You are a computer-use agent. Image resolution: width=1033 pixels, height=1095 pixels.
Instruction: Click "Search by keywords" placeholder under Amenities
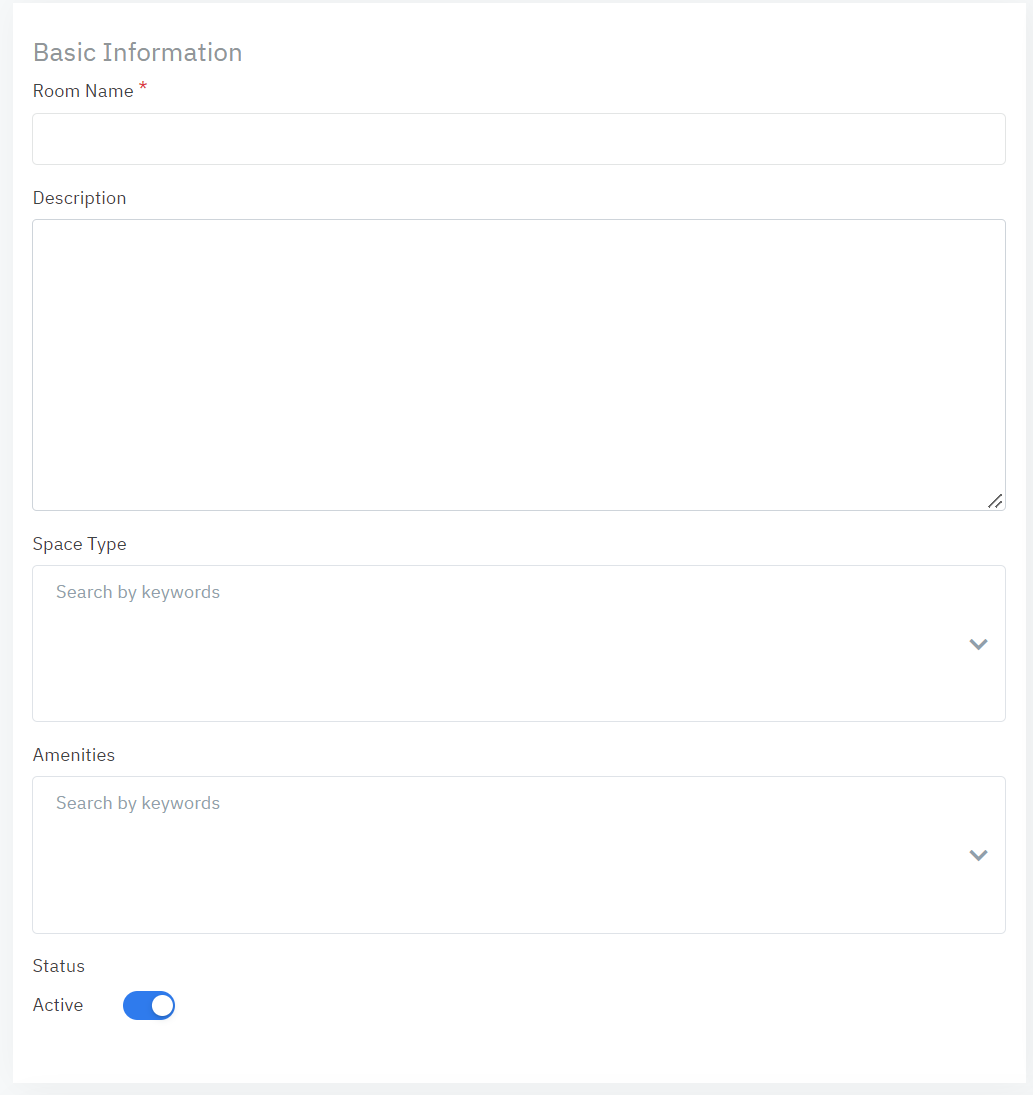point(138,803)
